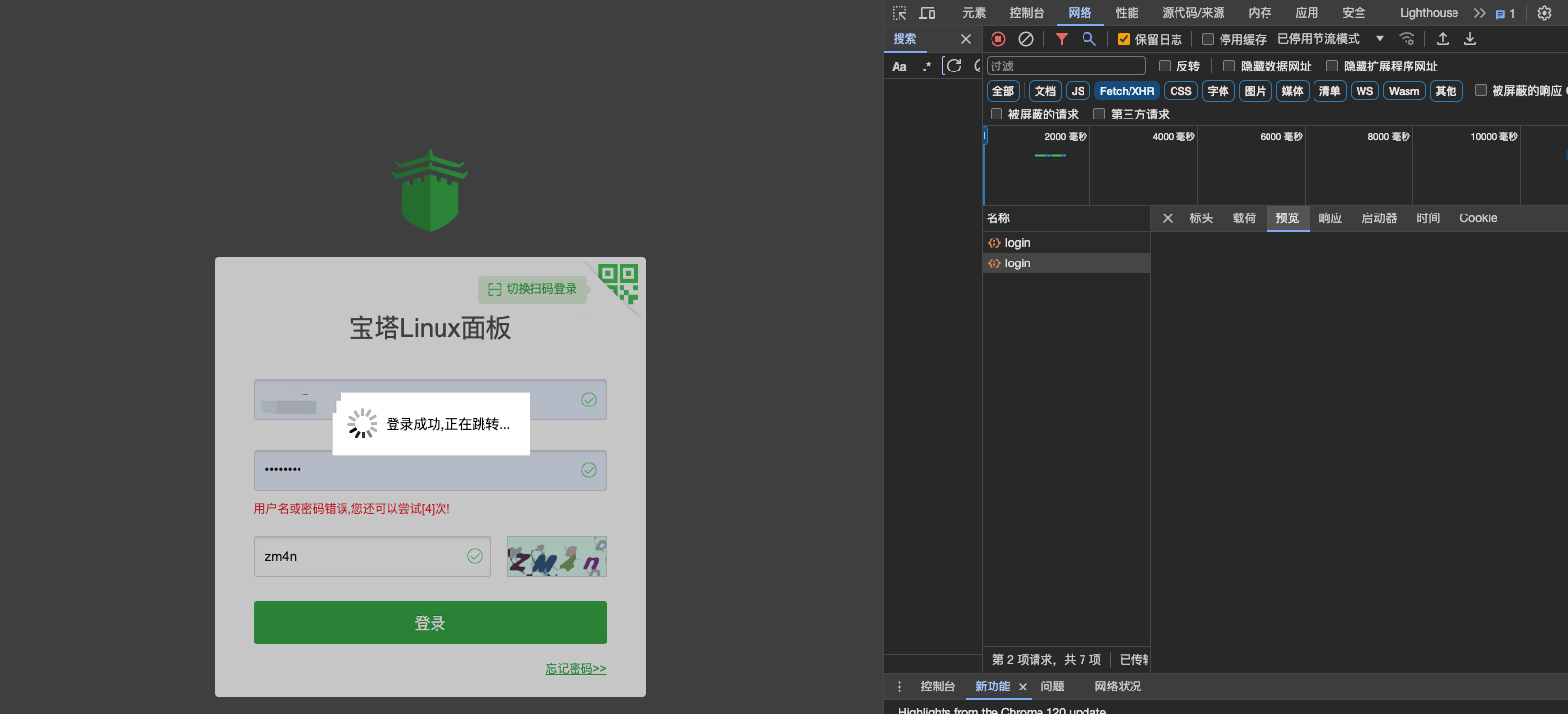Image resolution: width=1568 pixels, height=714 pixels.
Task: Close the 新功能 drawer tab
Action: [x=1023, y=687]
